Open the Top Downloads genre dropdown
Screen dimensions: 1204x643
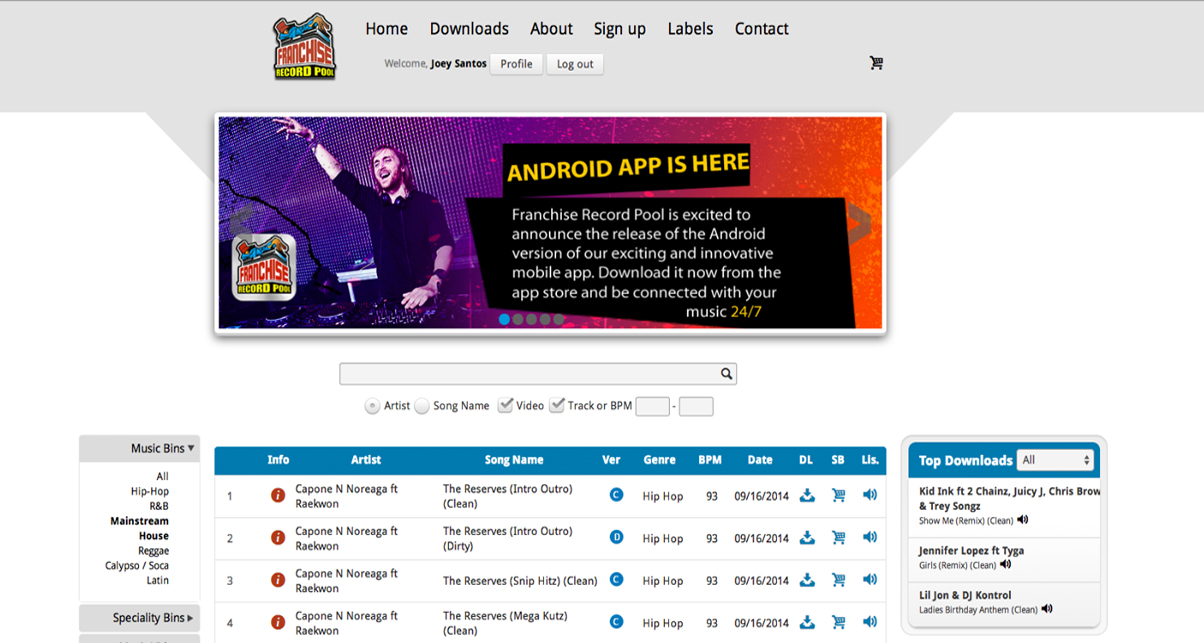pos(1055,460)
